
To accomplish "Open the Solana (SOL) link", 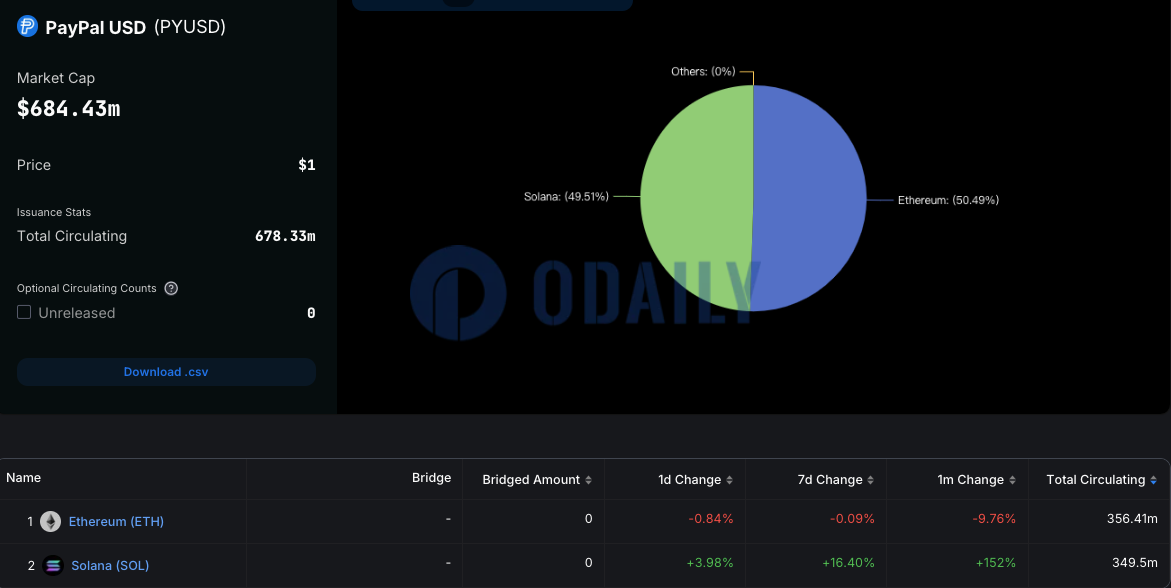I will (x=110, y=566).
